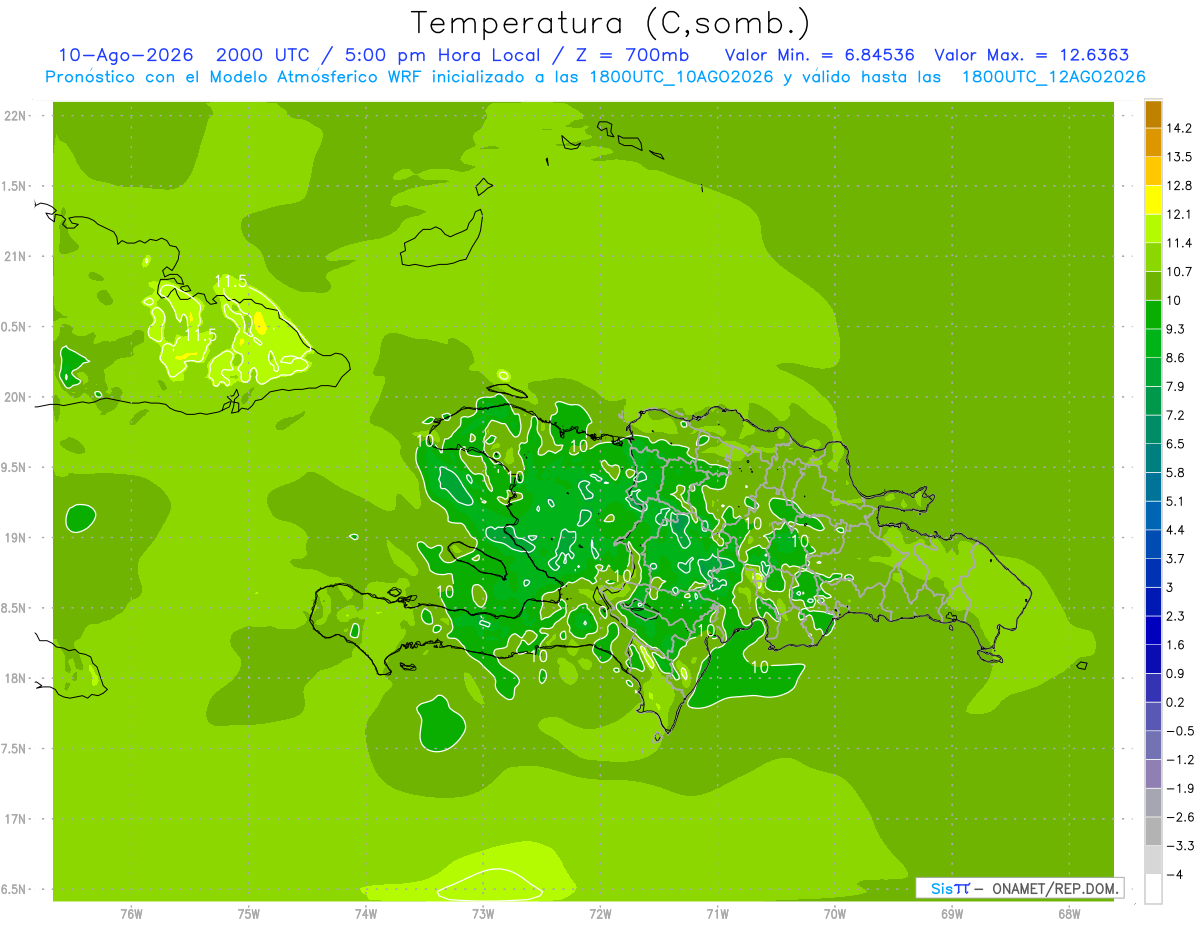The width and height of the screenshot is (1200, 927).
Task: Pick the yellow swatch between 12.1 and 12.8
Action: [1153, 200]
